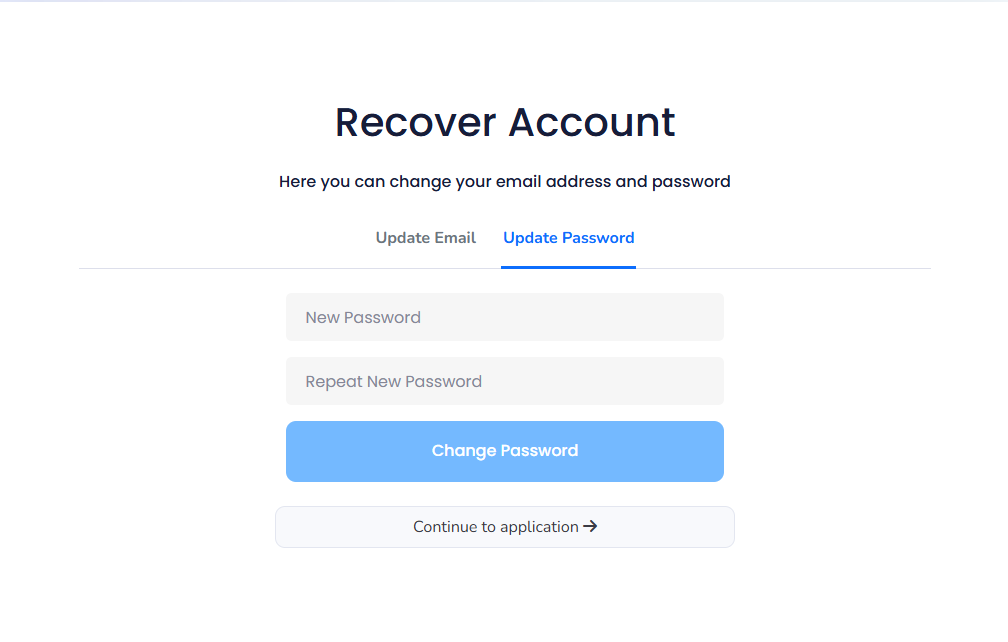Click the Recover Account heading
This screenshot has height=642, width=1008.
pyautogui.click(x=505, y=122)
